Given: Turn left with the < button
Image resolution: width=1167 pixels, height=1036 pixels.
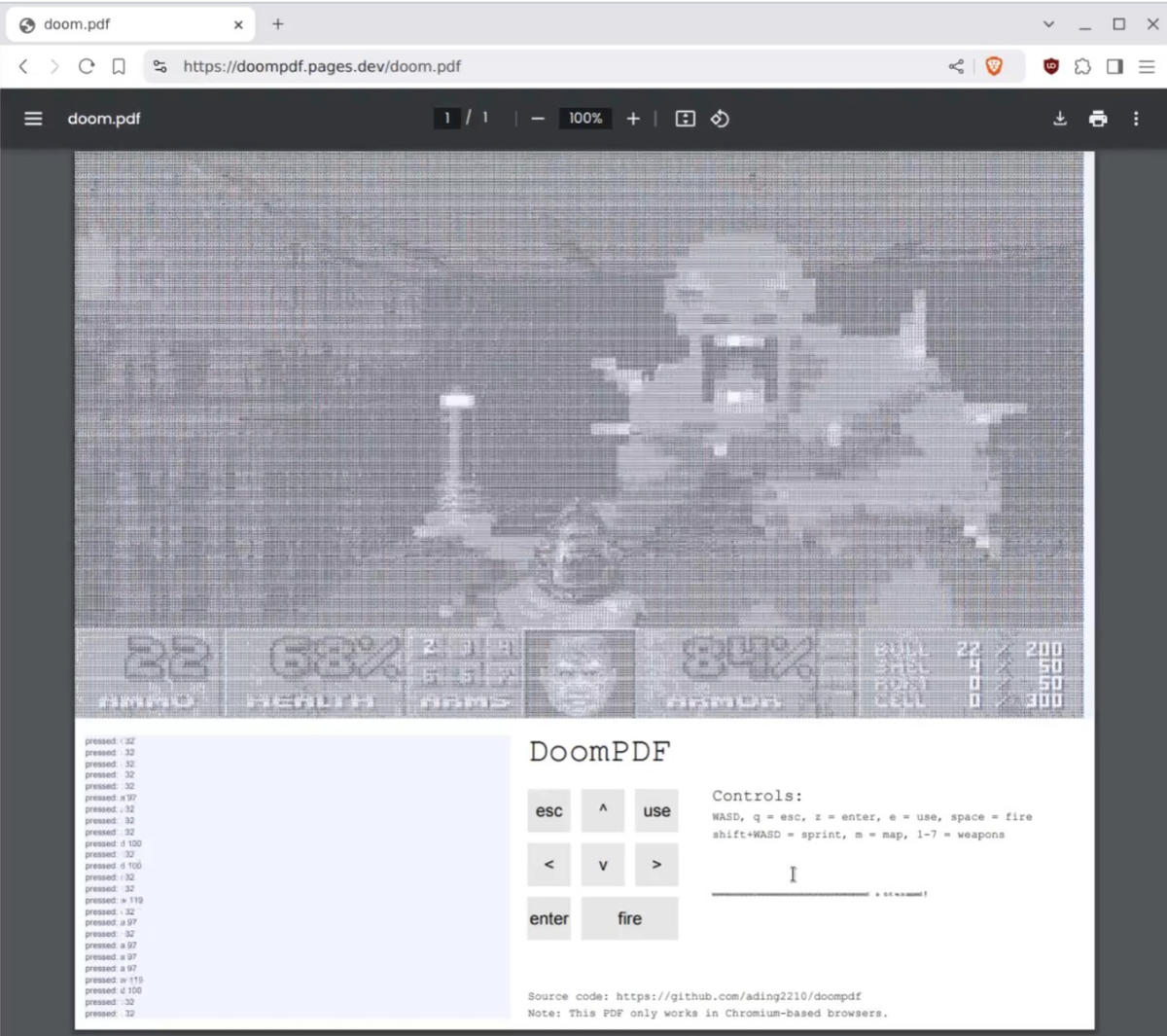Looking at the screenshot, I should 548,865.
